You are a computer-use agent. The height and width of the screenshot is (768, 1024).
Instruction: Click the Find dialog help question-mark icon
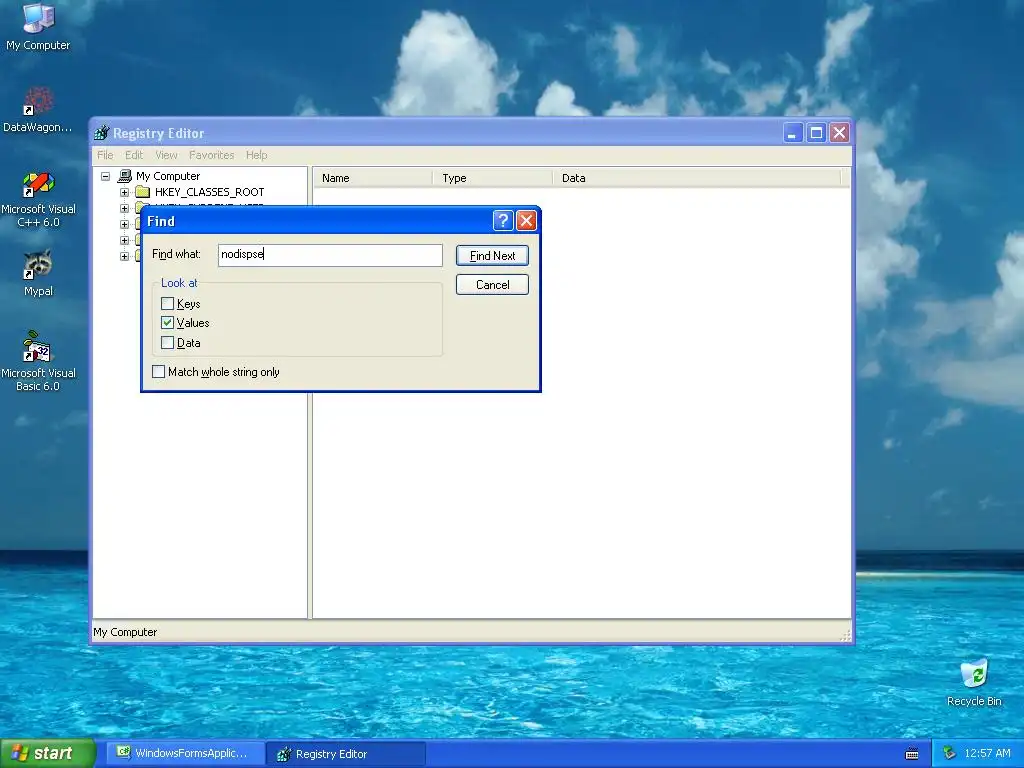coord(502,221)
